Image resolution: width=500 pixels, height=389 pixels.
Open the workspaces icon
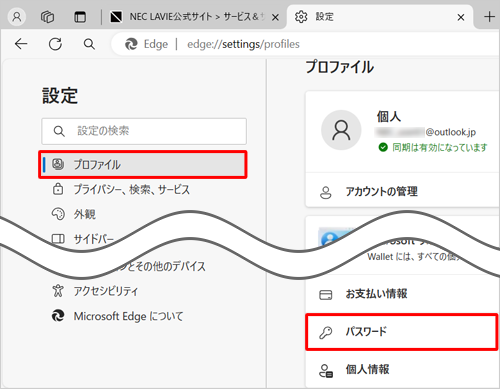pyautogui.click(x=47, y=17)
